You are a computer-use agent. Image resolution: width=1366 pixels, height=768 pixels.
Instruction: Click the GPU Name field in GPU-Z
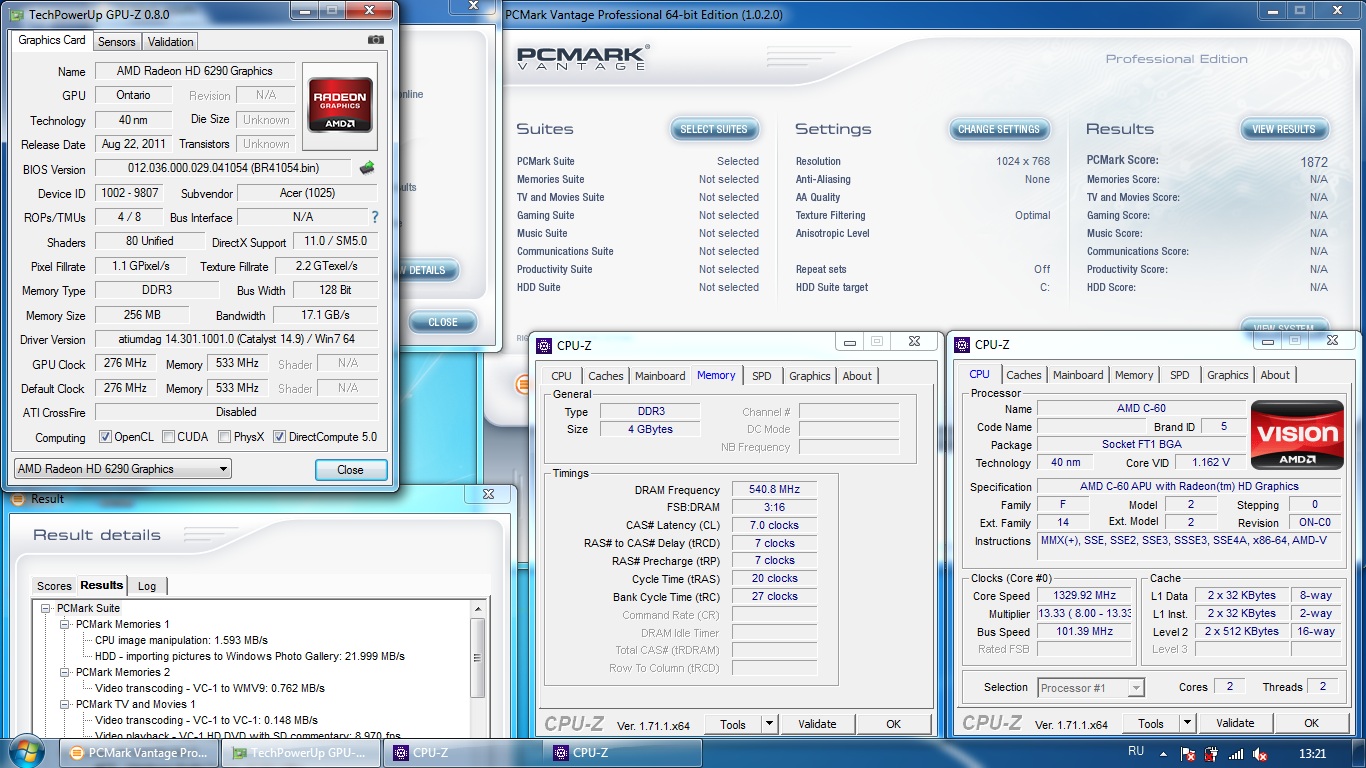pos(194,71)
